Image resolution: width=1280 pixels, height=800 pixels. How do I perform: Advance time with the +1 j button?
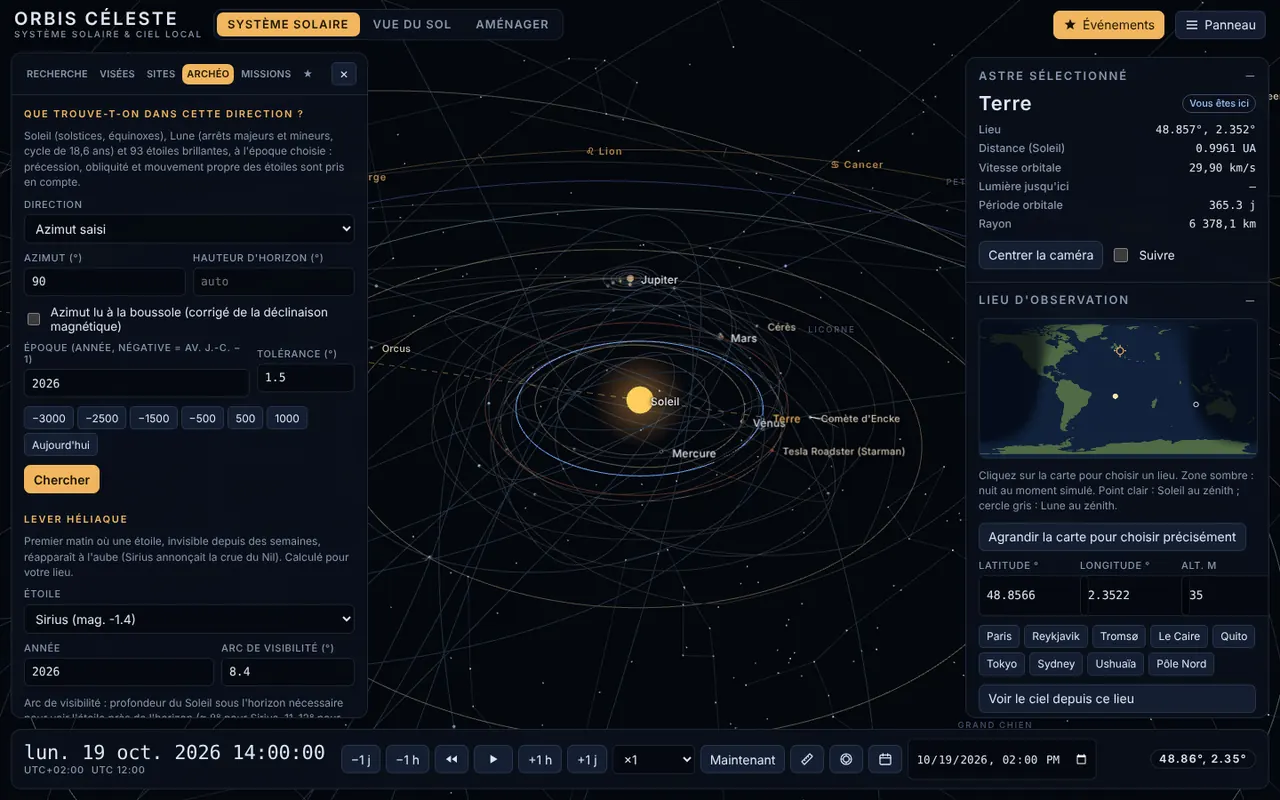point(587,759)
